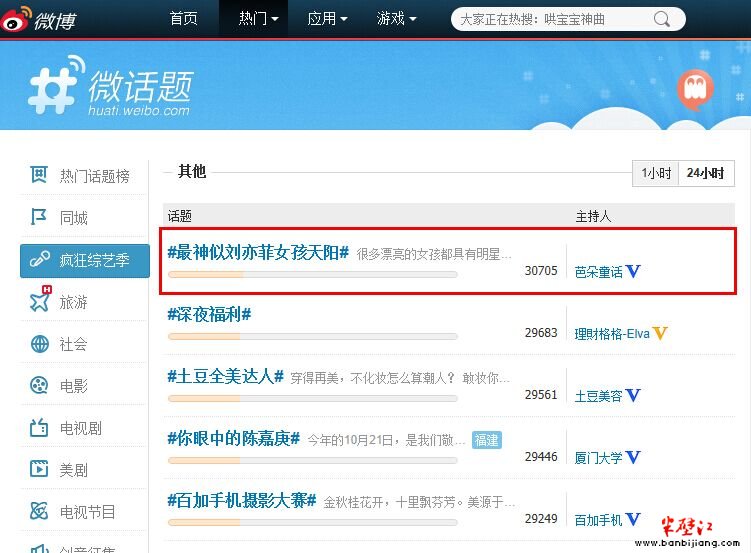Click the 热门话题榜 sidebar icon
751x553 pixels.
[39, 175]
